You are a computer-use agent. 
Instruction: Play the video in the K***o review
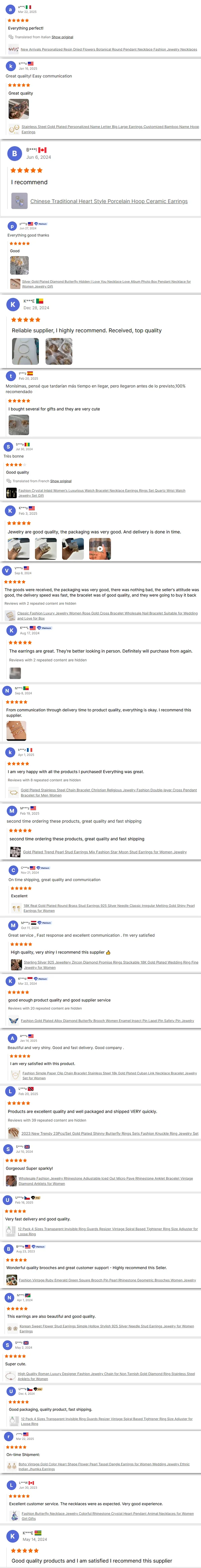[x=100, y=548]
